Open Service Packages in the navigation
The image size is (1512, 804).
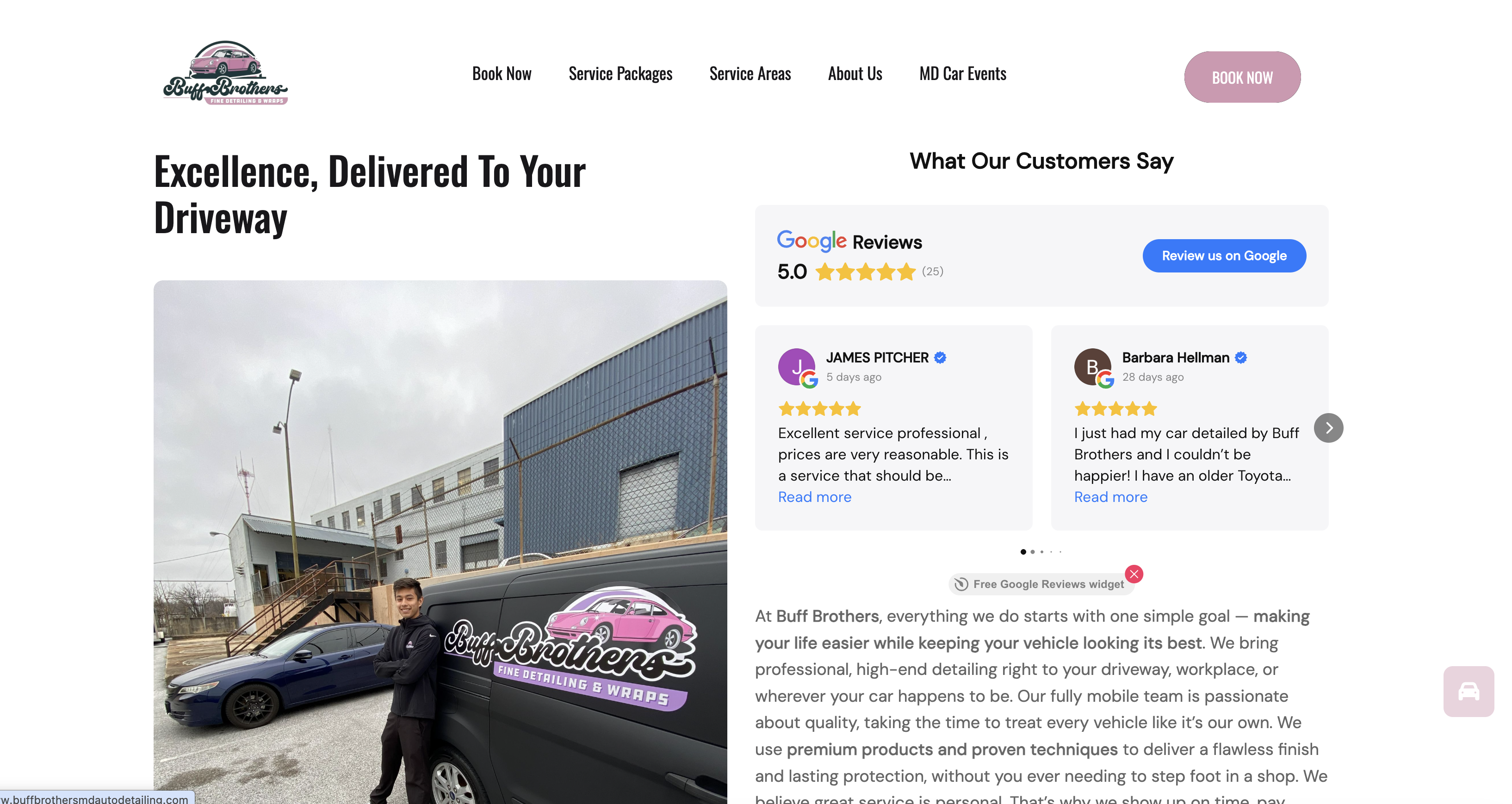click(x=620, y=74)
